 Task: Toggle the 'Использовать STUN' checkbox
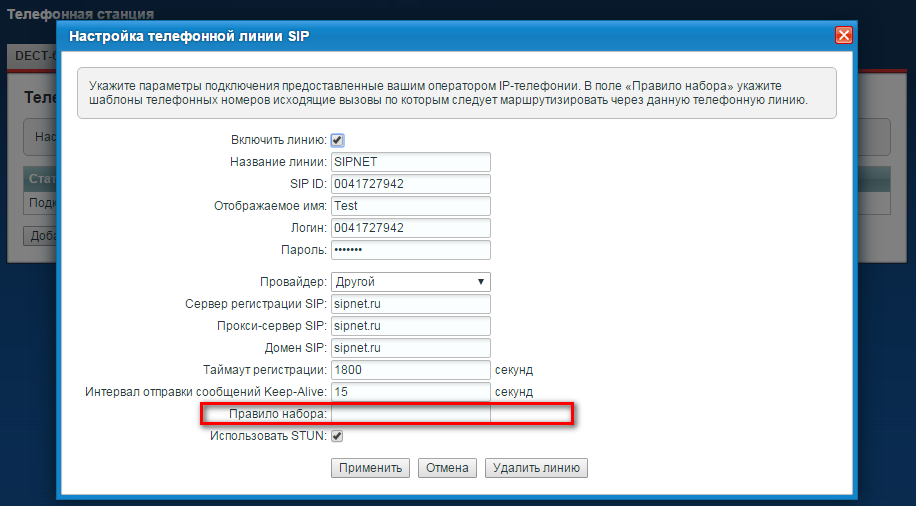338,436
